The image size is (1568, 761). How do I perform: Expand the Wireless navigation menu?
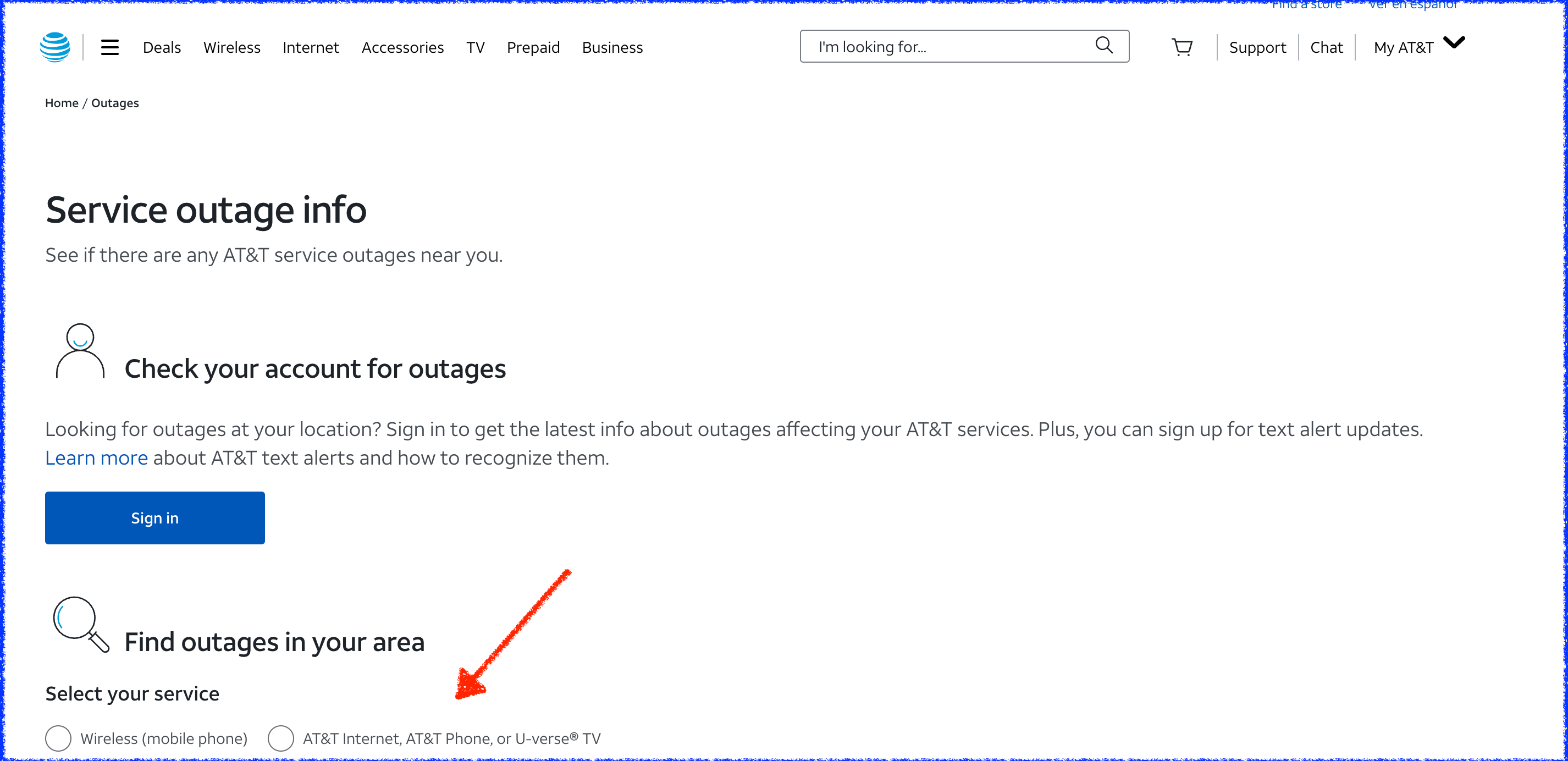pos(231,47)
